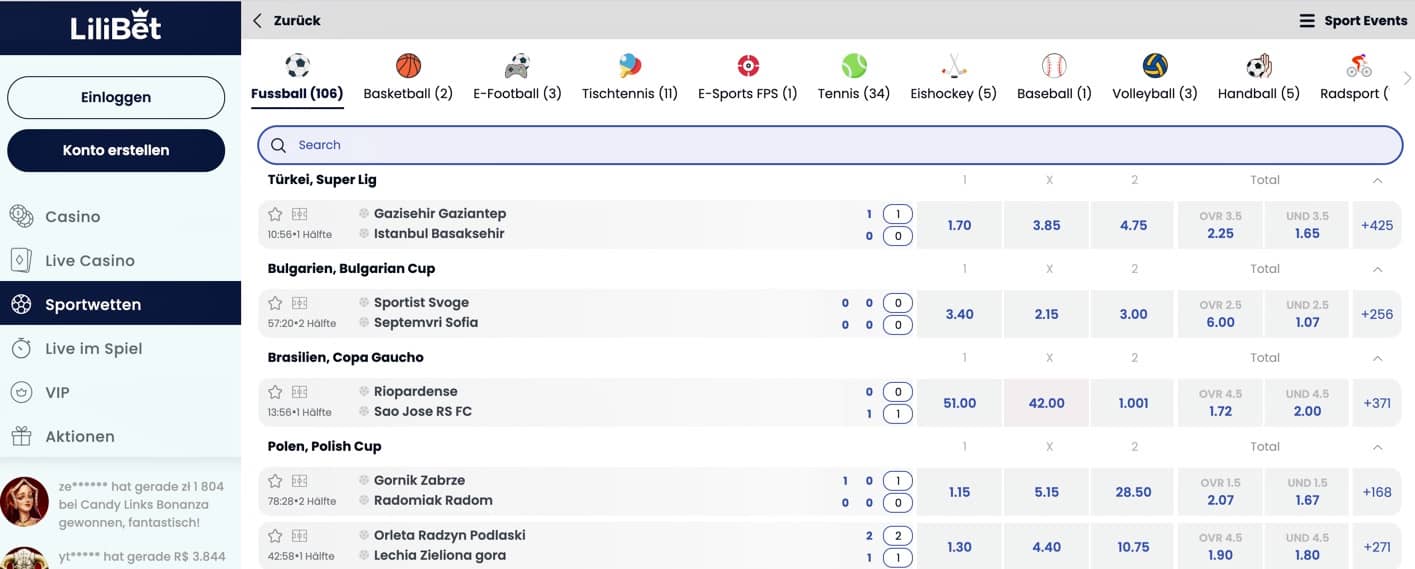
Task: Select Sportist Svoge odds 3.40
Action: point(959,314)
